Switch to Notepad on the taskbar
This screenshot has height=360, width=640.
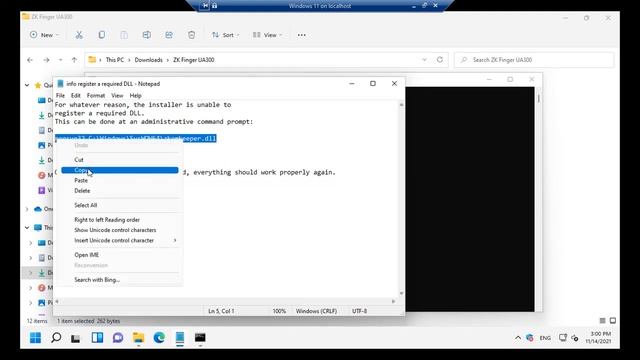pos(180,338)
